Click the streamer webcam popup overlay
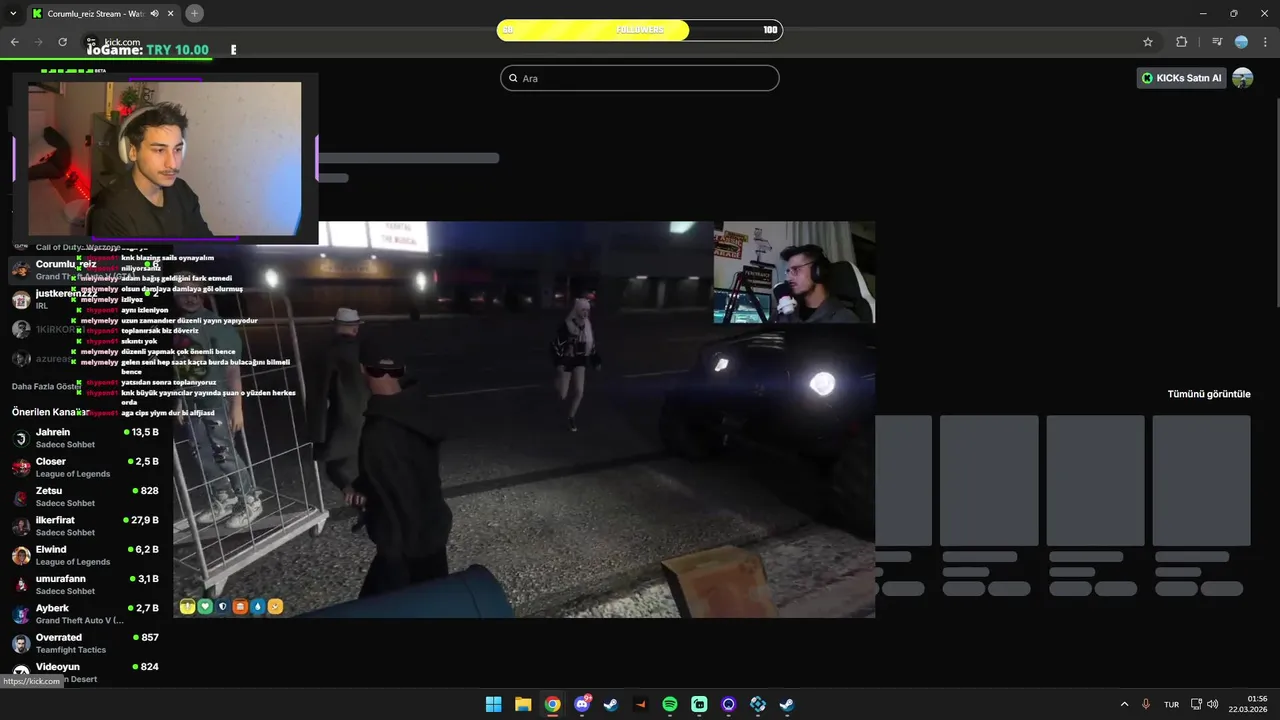The width and height of the screenshot is (1280, 720). coord(165,160)
